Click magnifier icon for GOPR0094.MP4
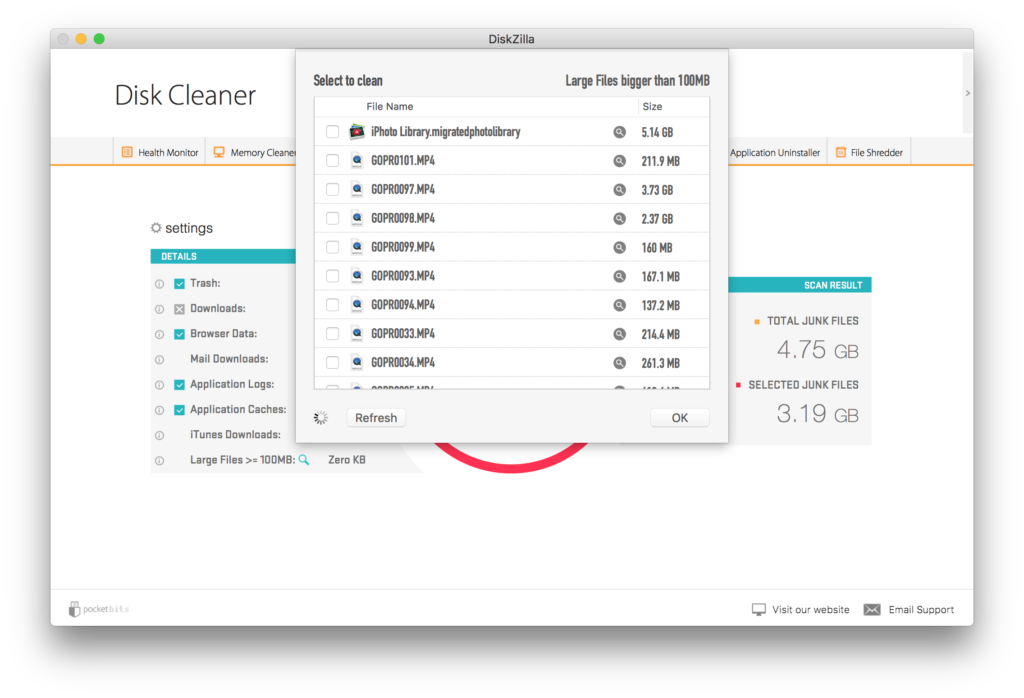The width and height of the screenshot is (1024, 698). pyautogui.click(x=619, y=305)
